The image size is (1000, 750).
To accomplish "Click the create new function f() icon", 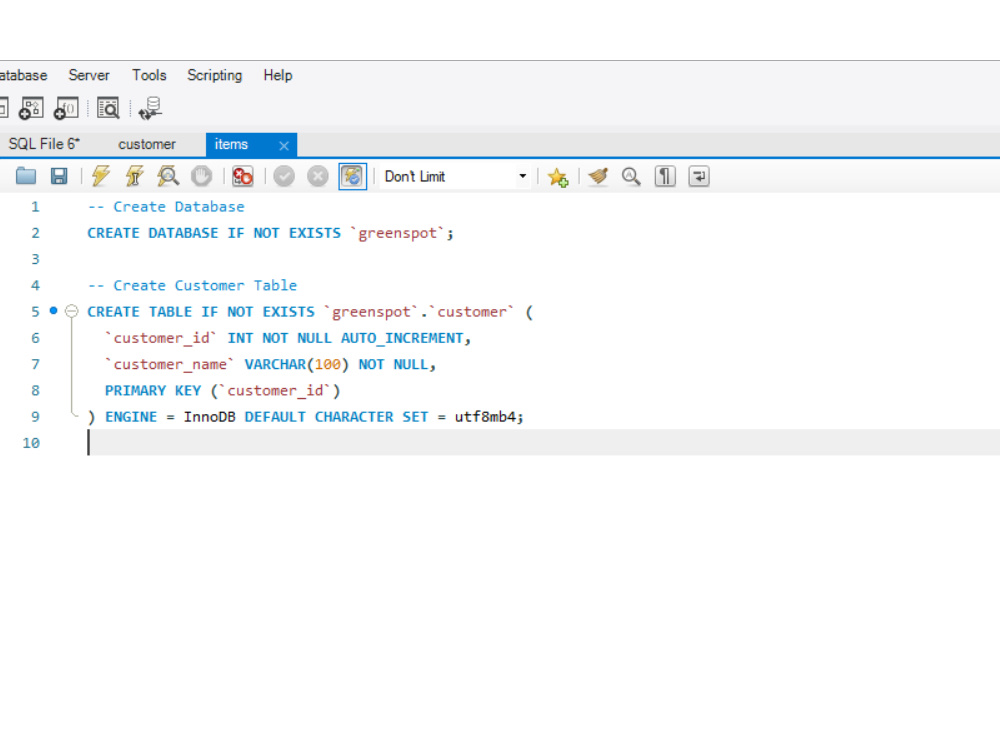I will tap(66, 108).
